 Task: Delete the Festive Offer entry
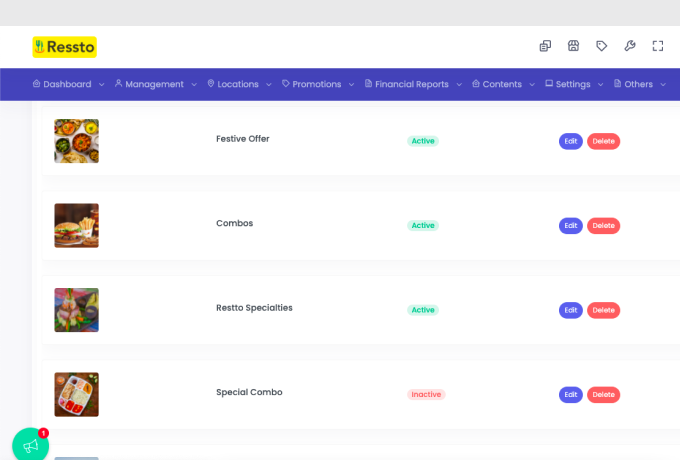603,141
